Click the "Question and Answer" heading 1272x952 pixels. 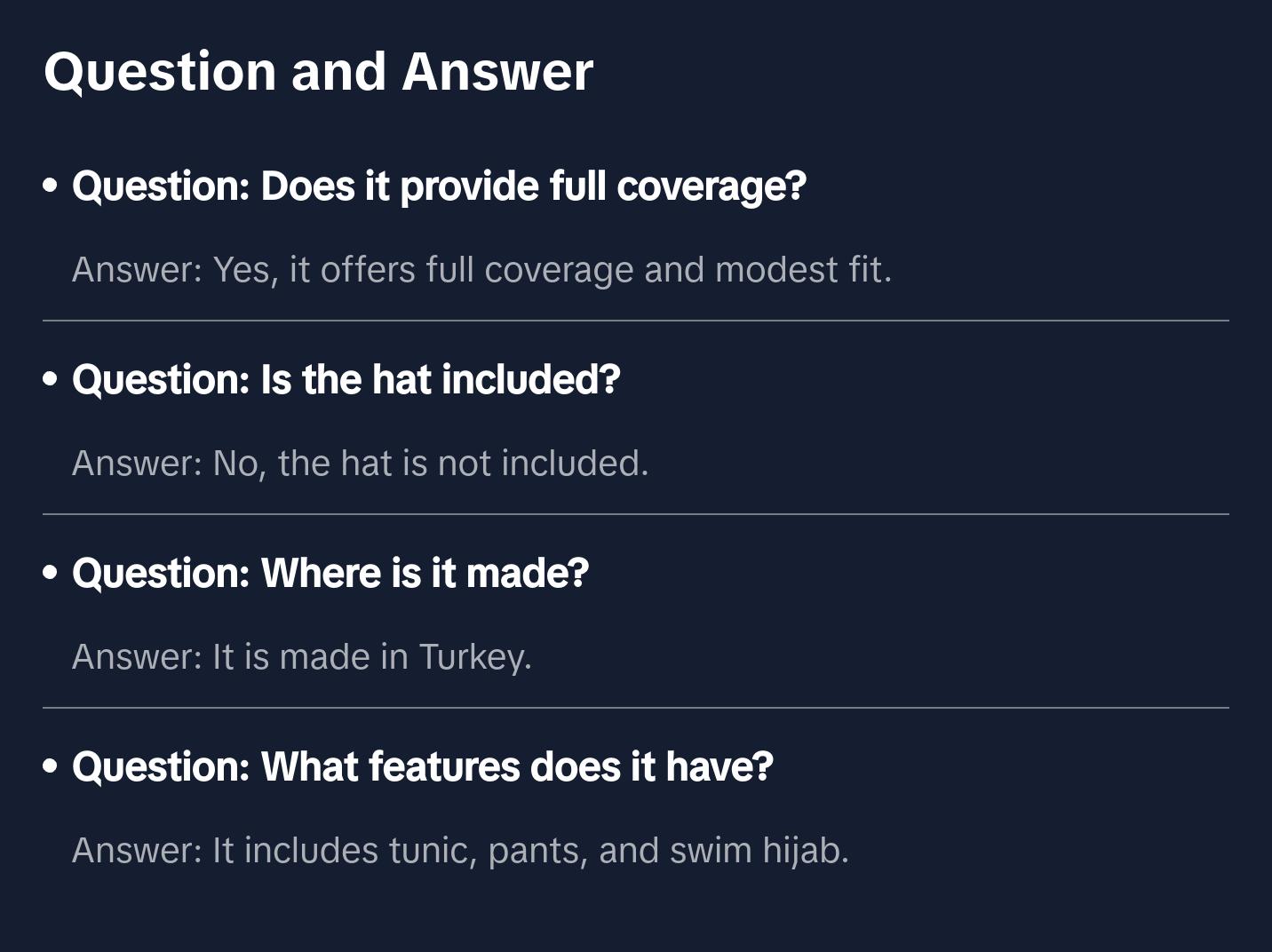click(x=318, y=71)
